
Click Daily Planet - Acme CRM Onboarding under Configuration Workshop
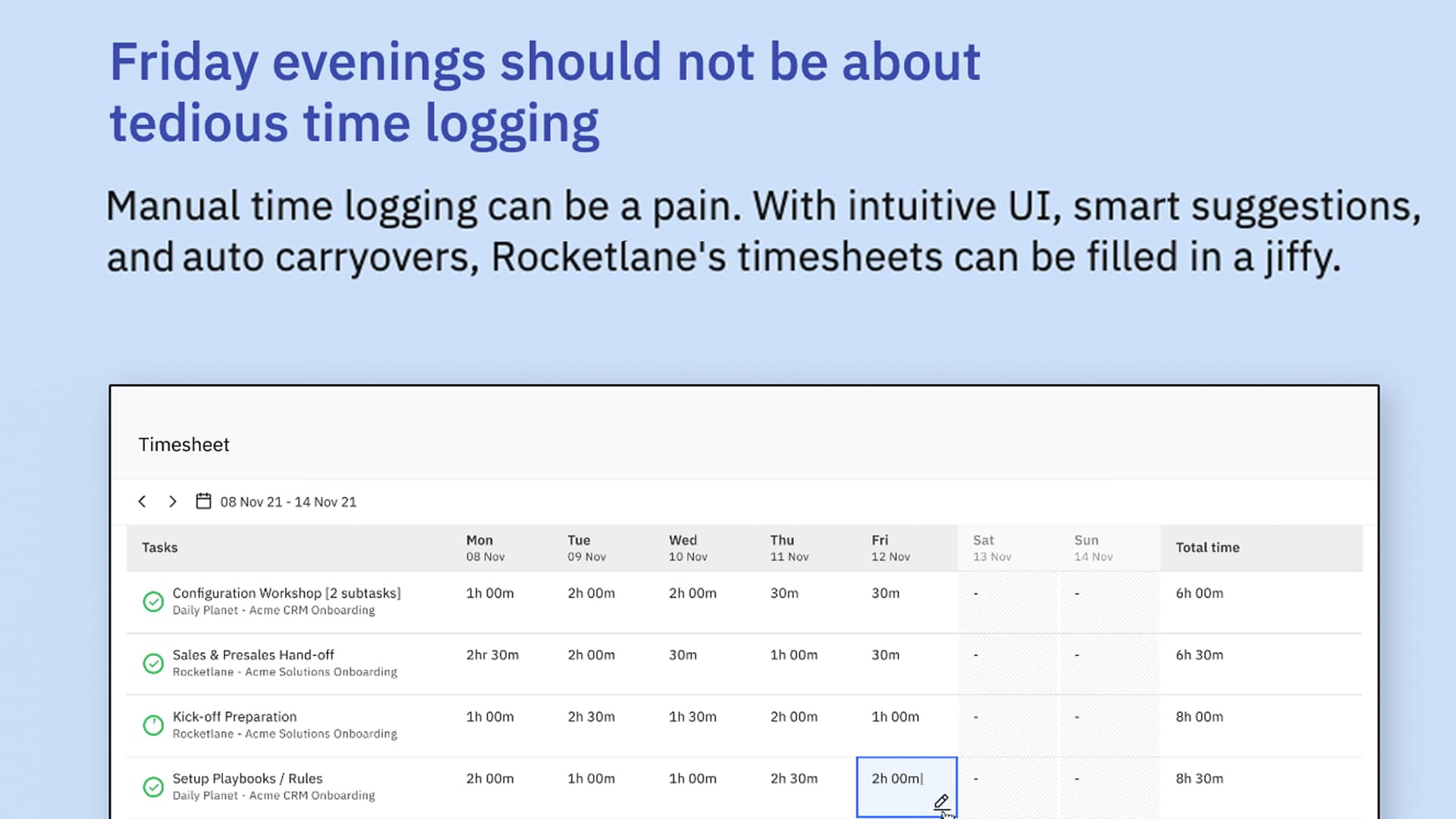(273, 610)
